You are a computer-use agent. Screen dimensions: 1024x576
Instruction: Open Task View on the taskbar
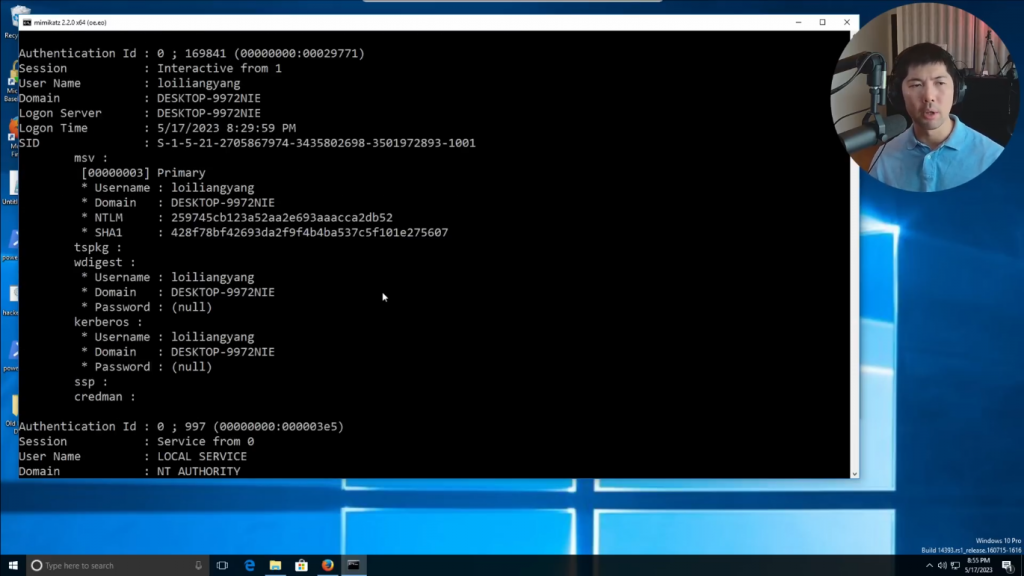[222, 566]
